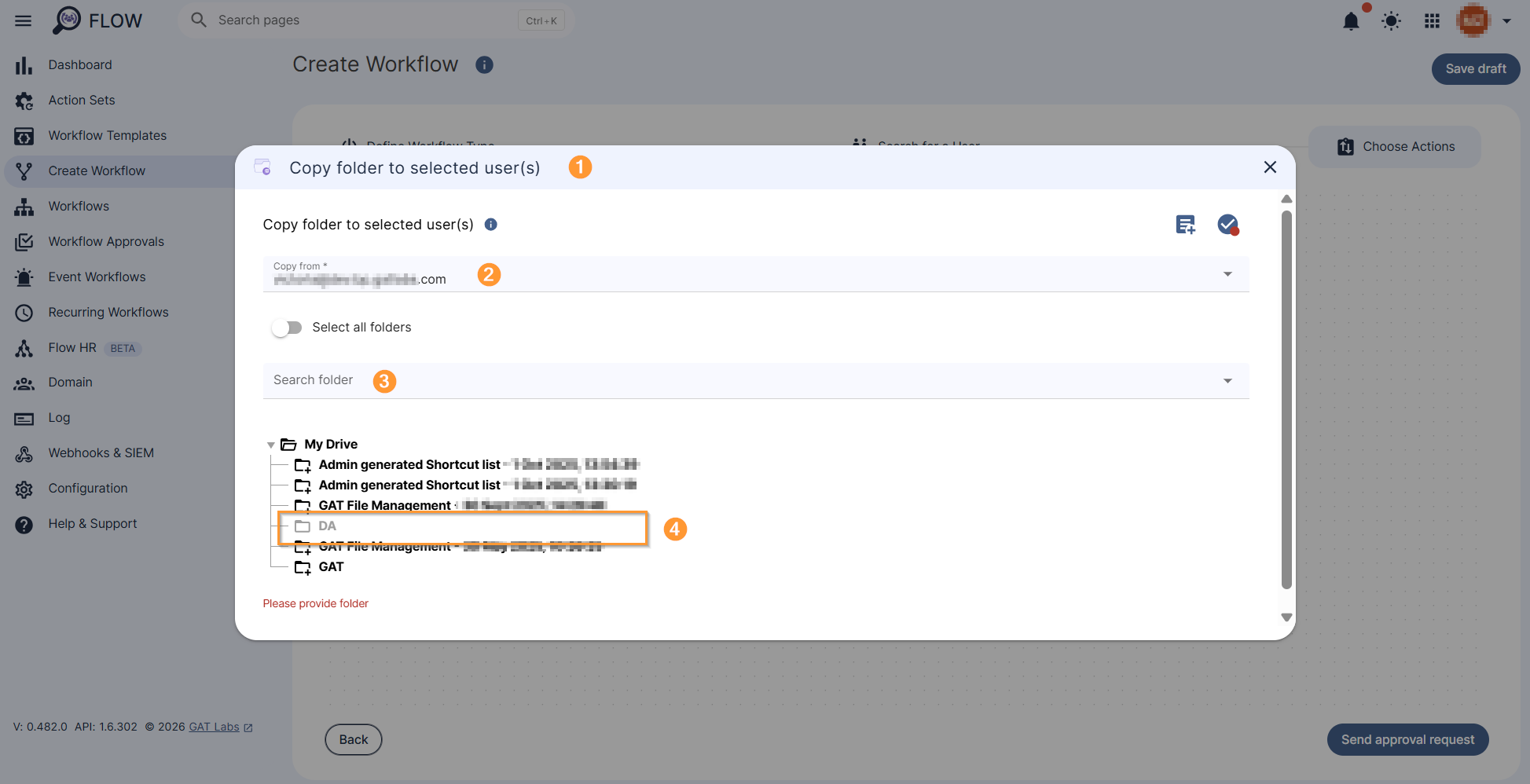This screenshot has width=1530, height=784.
Task: Select the DA folder
Action: tap(327, 526)
